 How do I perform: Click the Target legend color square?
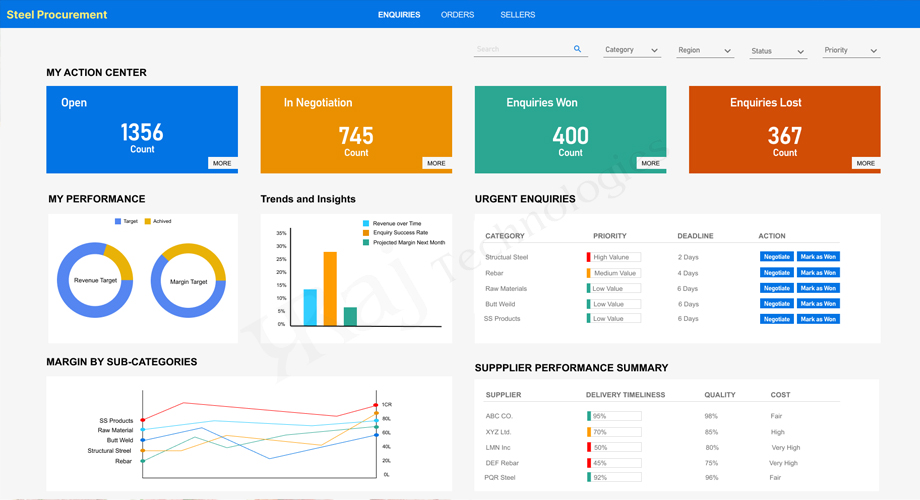click(x=118, y=221)
